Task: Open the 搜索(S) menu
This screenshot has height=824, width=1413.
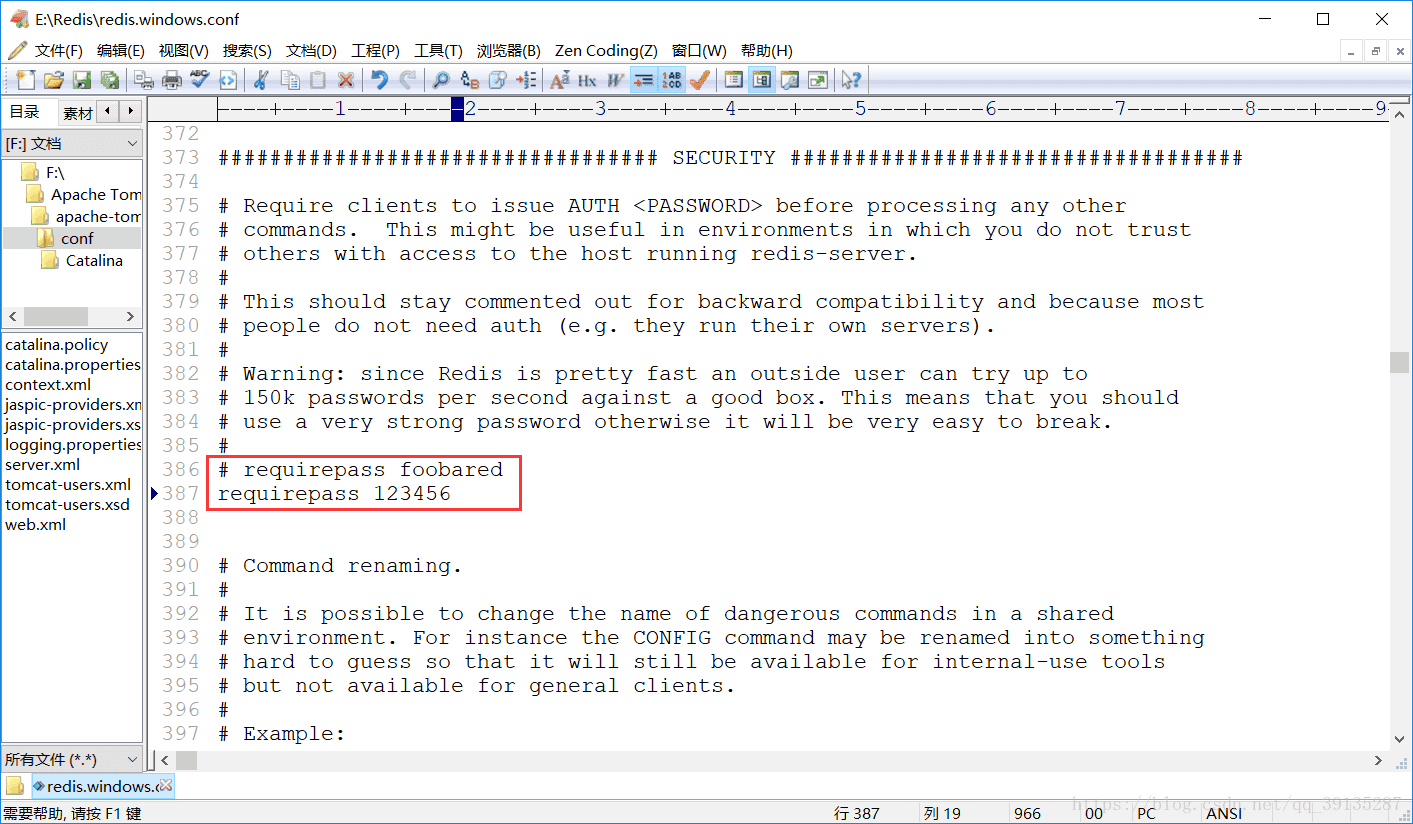Action: (x=247, y=51)
